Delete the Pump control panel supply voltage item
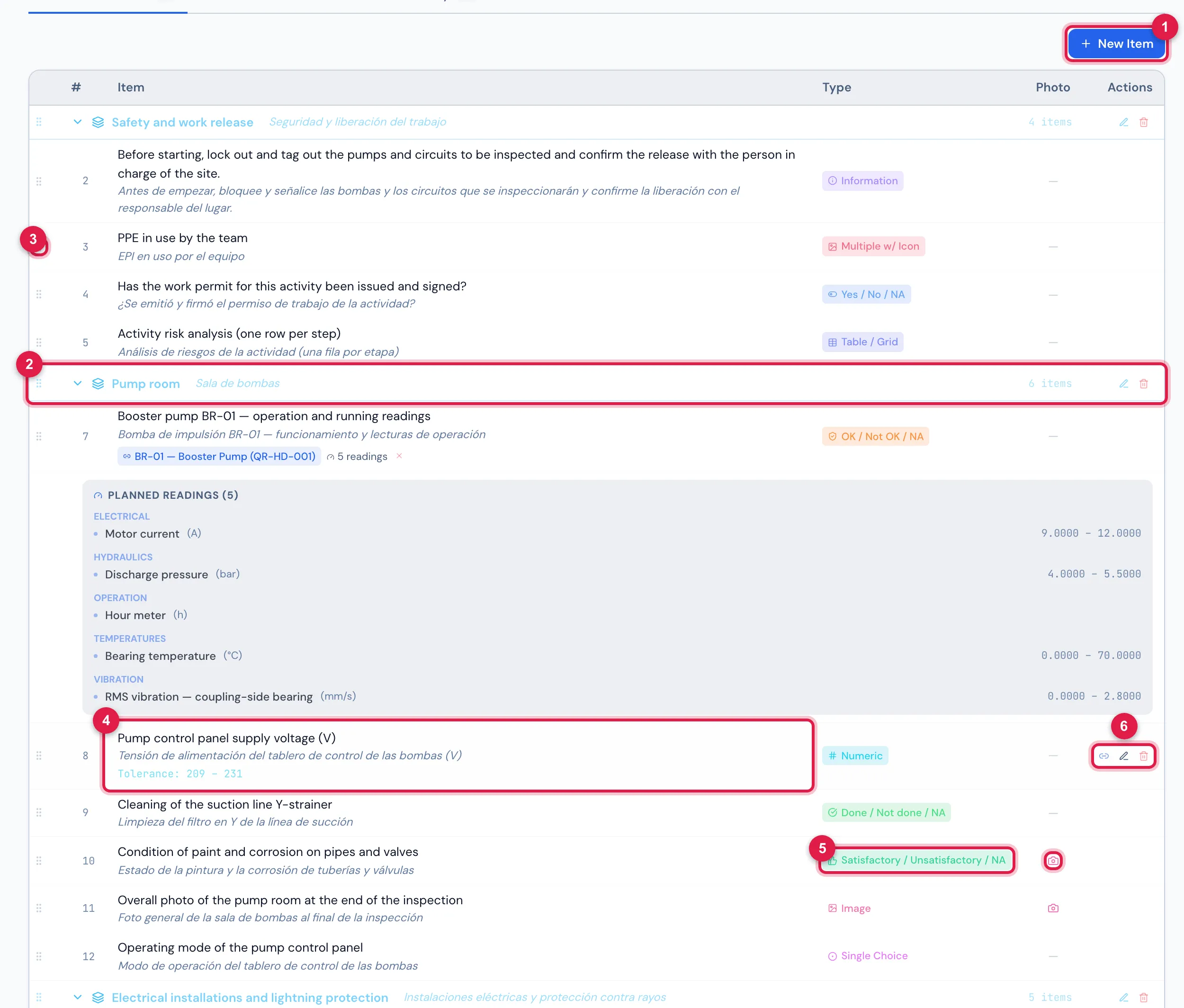The width and height of the screenshot is (1184, 1008). 1143,756
